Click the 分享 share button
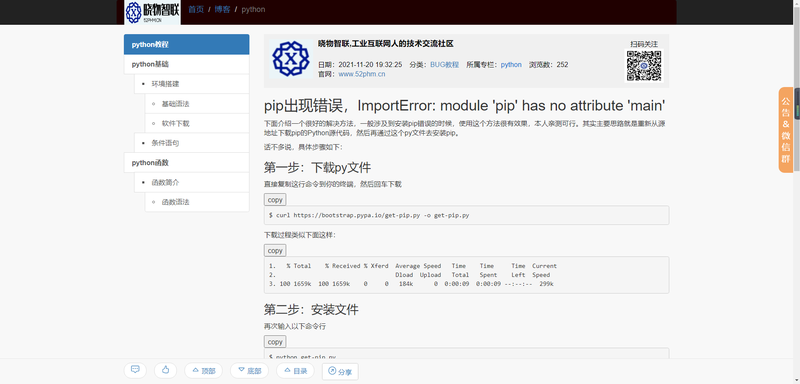The width and height of the screenshot is (800, 384). tap(340, 372)
